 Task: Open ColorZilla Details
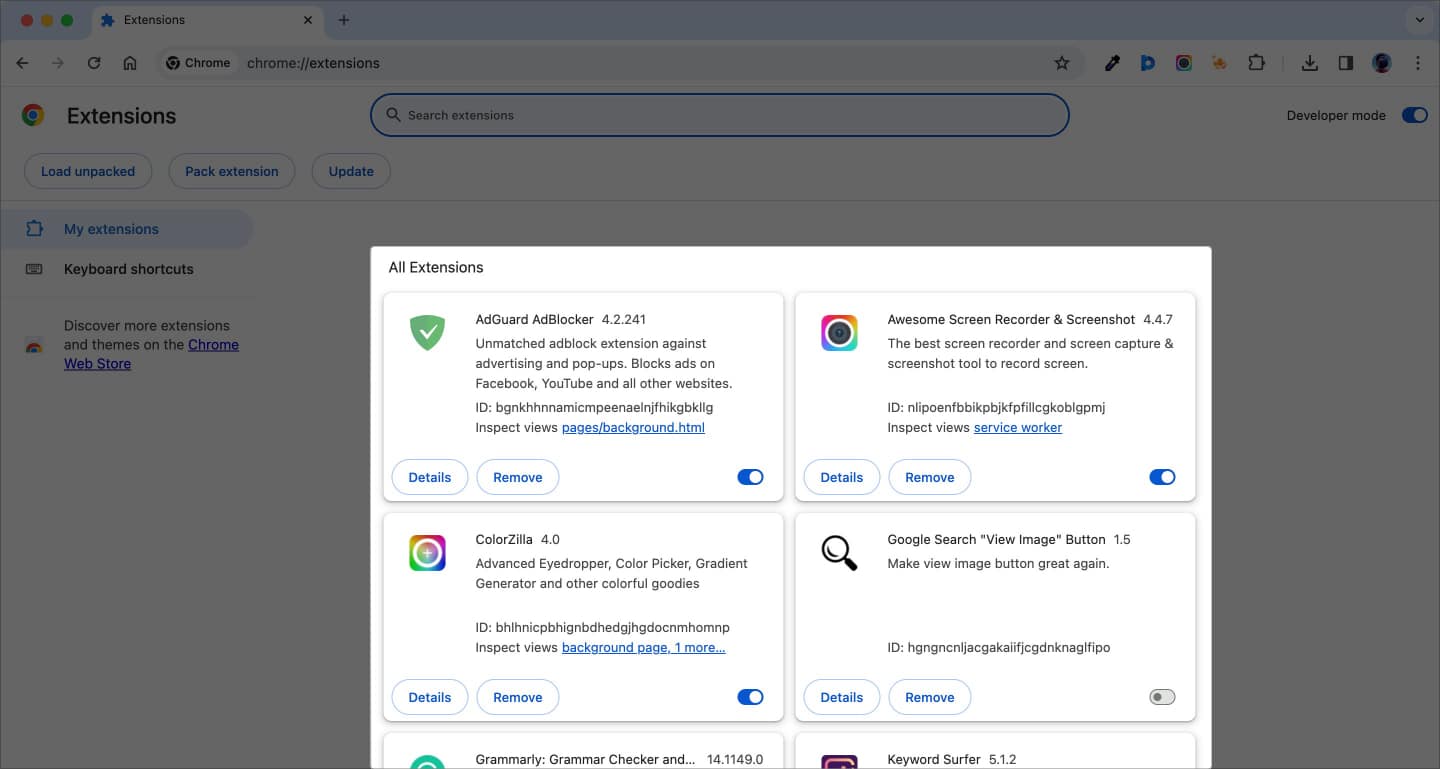click(430, 697)
